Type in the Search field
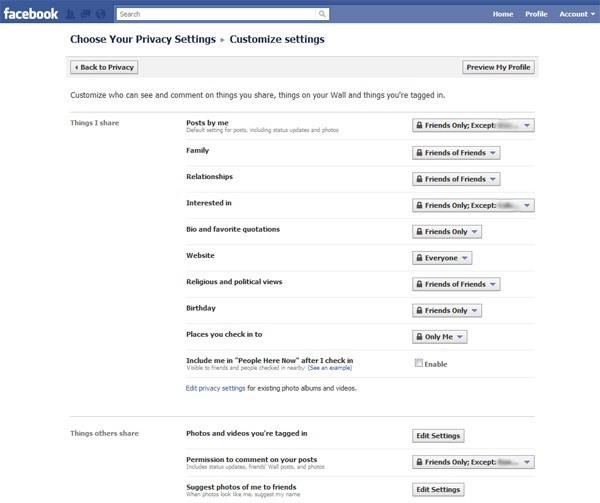This screenshot has width=600, height=503. (x=215, y=15)
